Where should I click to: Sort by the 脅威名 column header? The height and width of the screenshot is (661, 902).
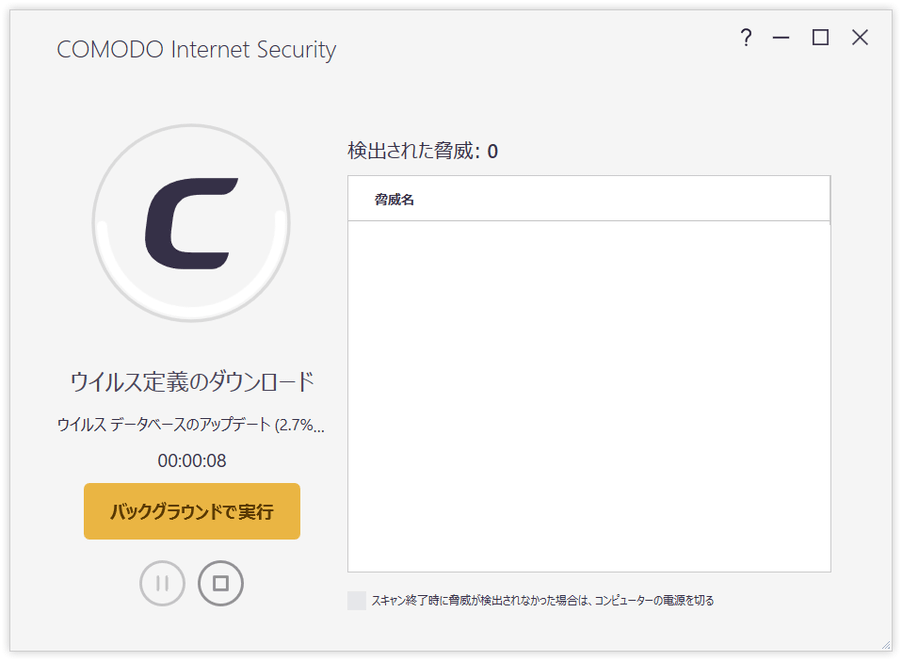coord(589,199)
